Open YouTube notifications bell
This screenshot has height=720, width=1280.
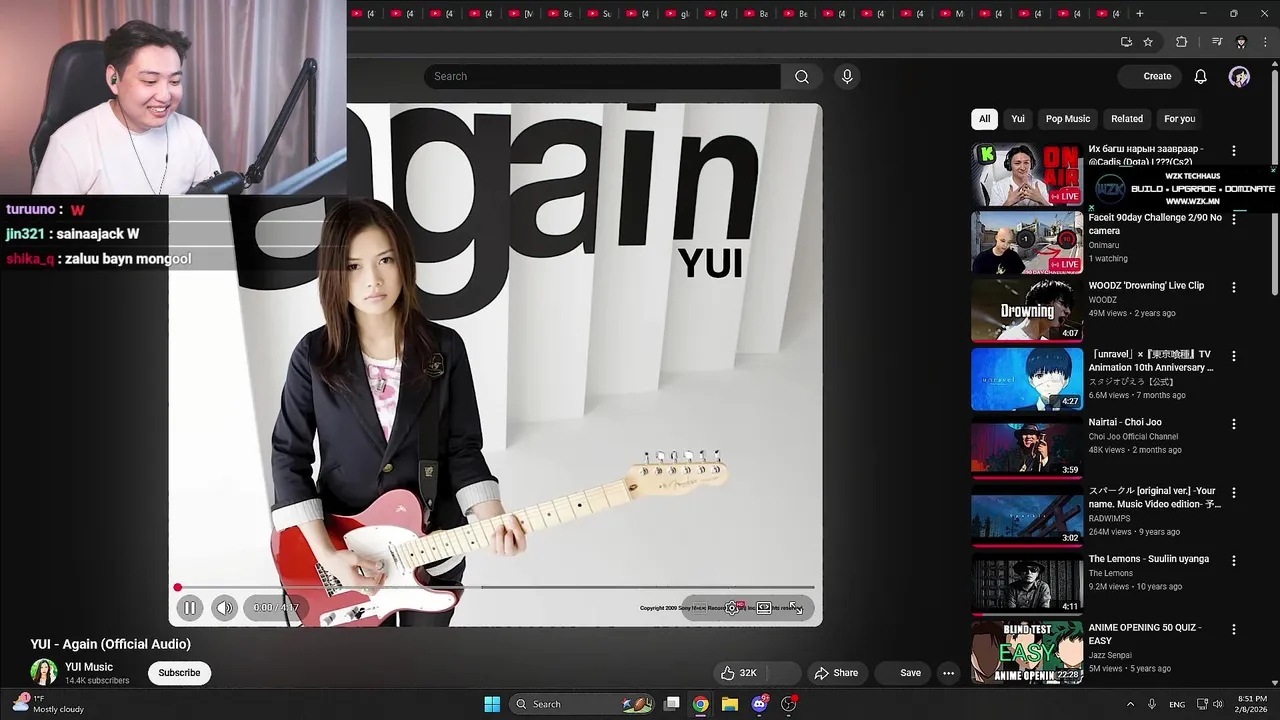pyautogui.click(x=1201, y=77)
